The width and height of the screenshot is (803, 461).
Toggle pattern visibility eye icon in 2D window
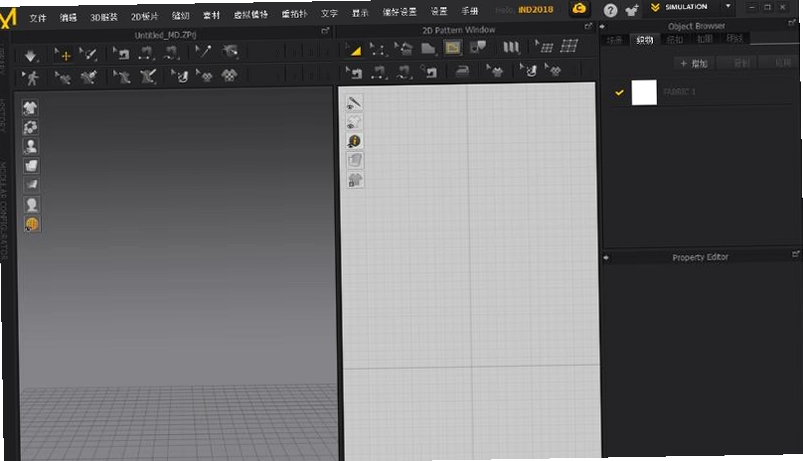pyautogui.click(x=354, y=122)
